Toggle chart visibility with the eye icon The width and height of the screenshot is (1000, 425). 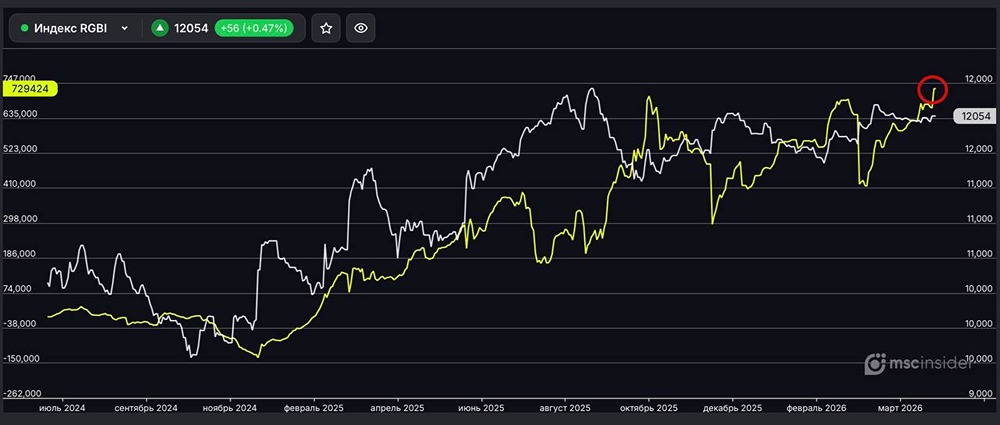361,28
